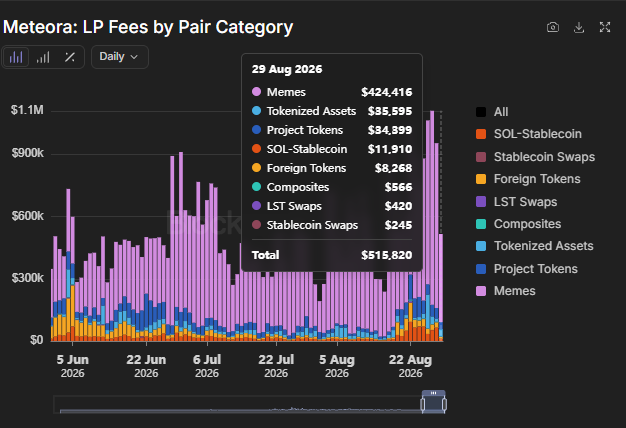Toggle Tokenized Assets series in the legend
Screen dimensions: 626x428
[535, 246]
